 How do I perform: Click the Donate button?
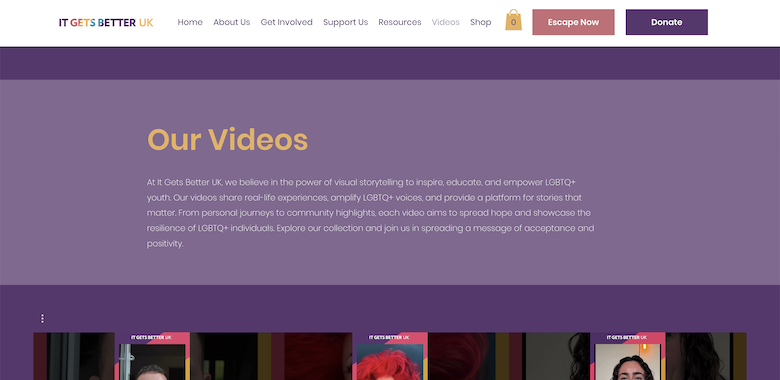pos(667,22)
